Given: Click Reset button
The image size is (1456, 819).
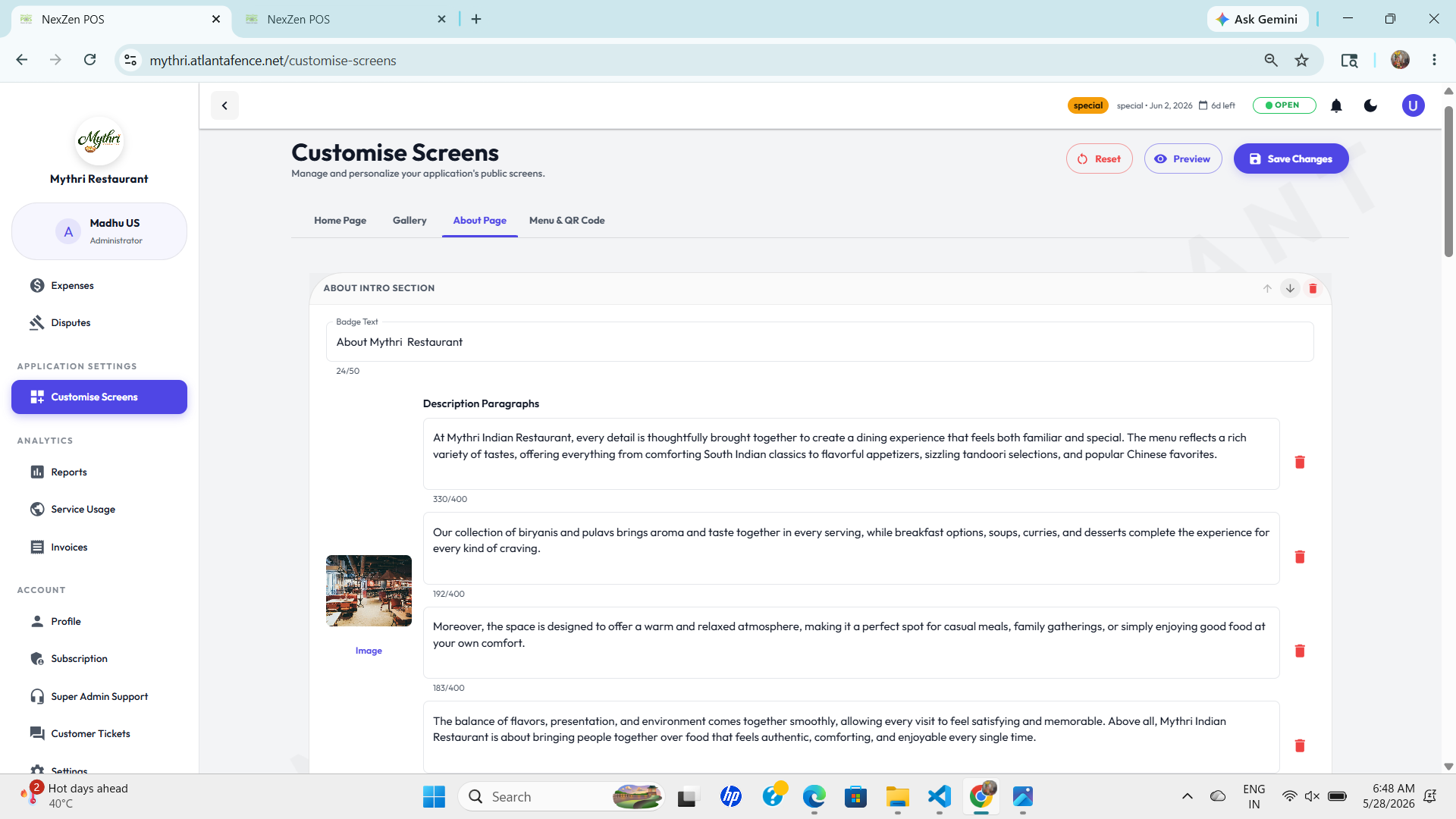Looking at the screenshot, I should 1099,158.
